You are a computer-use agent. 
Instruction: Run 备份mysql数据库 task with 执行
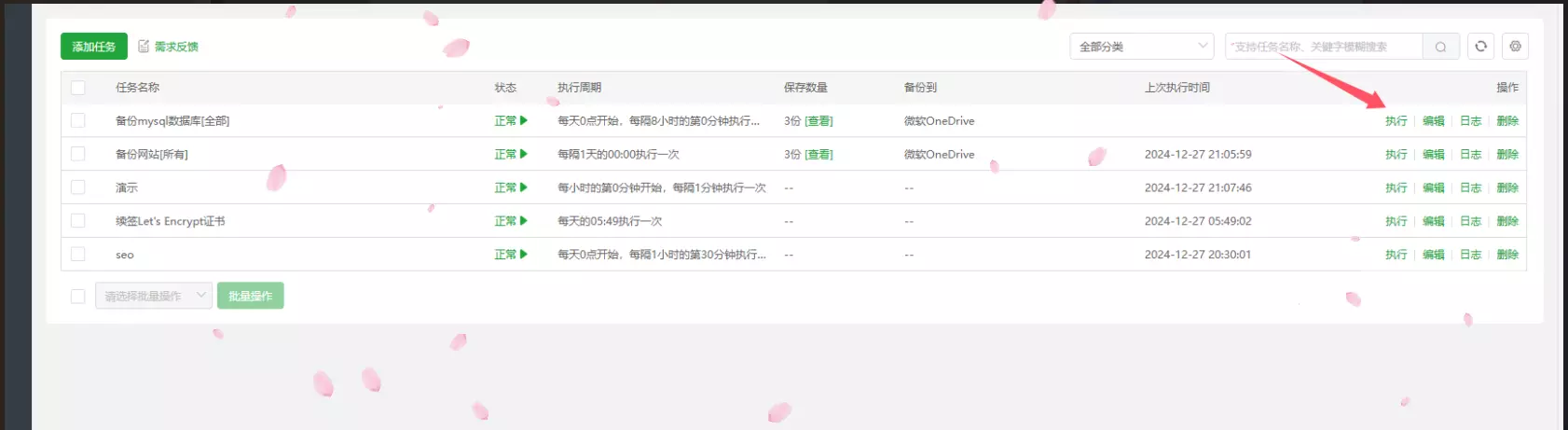(1396, 121)
